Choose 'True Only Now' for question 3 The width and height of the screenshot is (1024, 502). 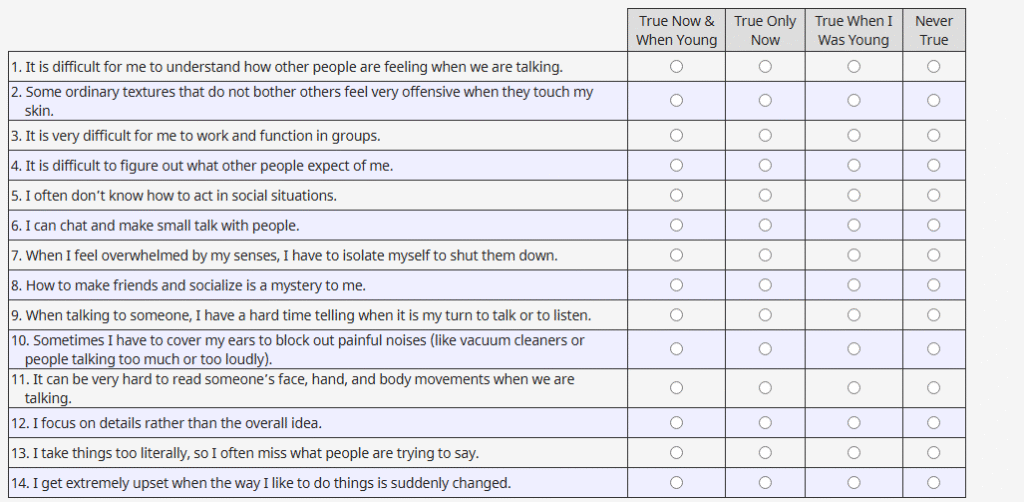coord(765,135)
